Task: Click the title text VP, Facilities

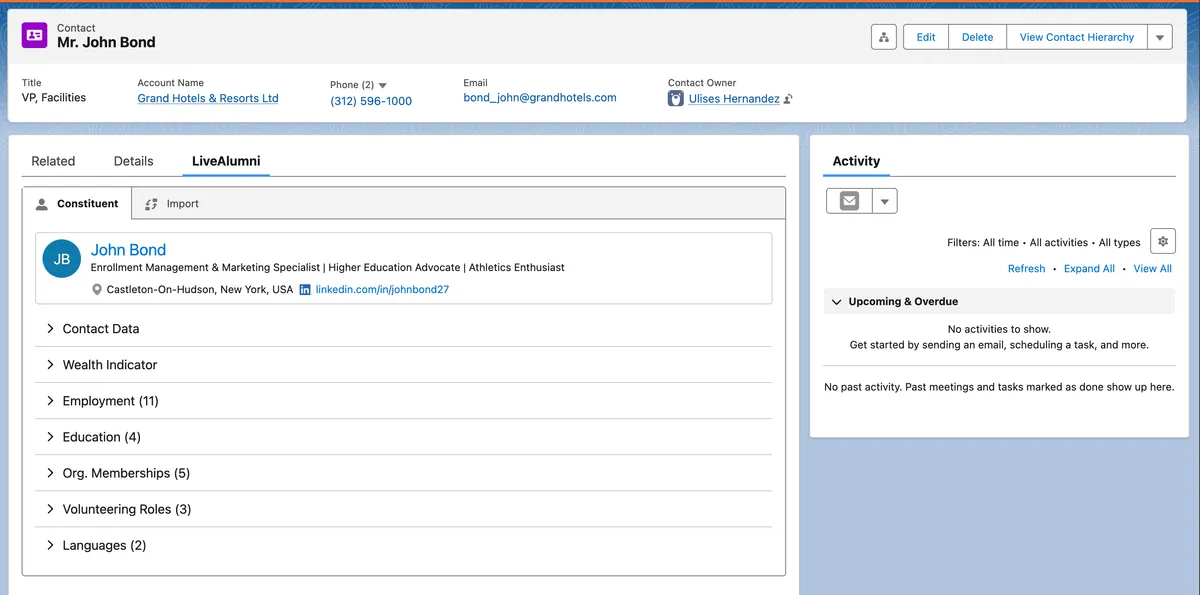Action: pos(54,98)
